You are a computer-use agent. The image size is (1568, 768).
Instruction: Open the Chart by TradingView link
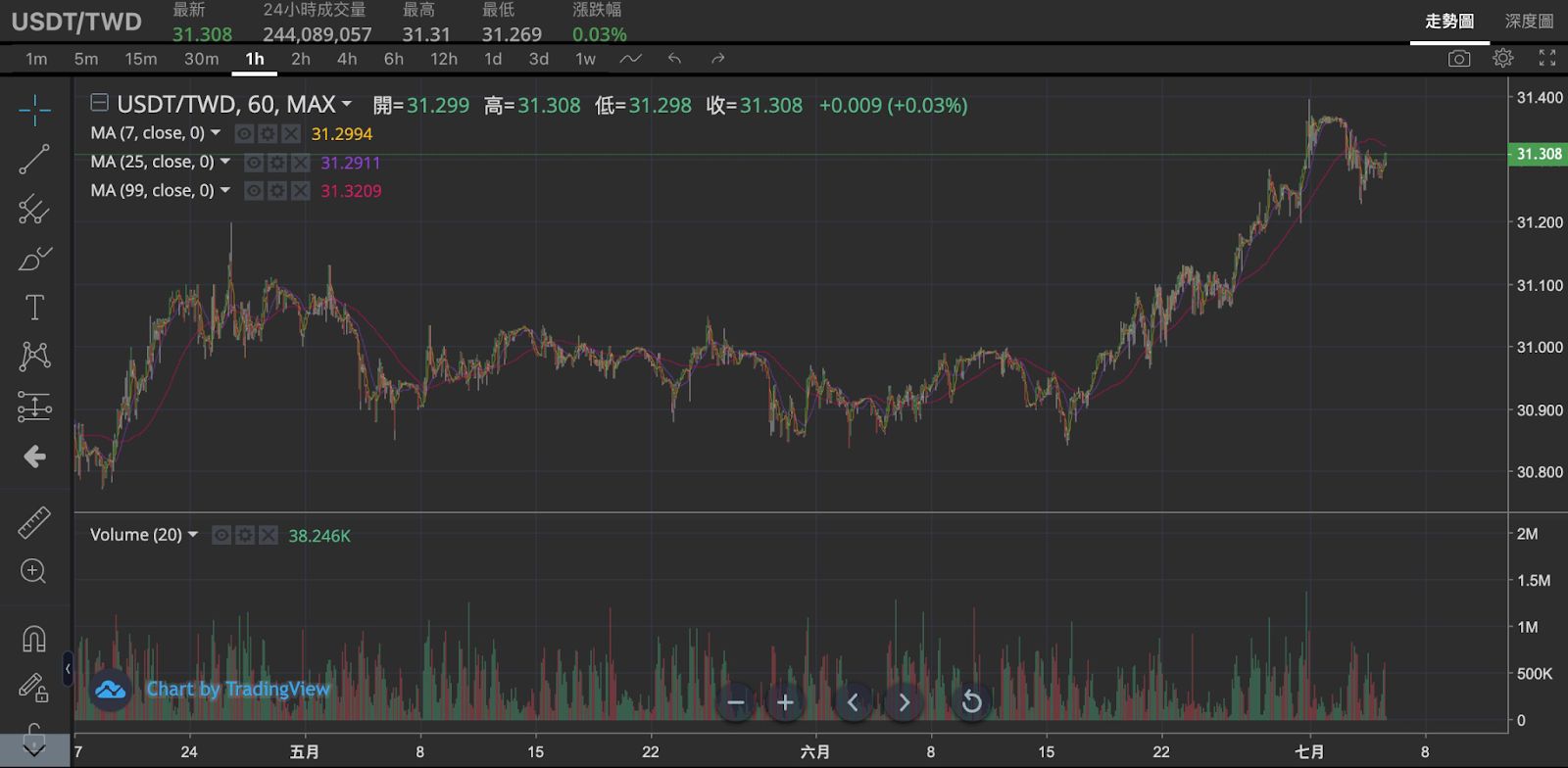(x=238, y=689)
